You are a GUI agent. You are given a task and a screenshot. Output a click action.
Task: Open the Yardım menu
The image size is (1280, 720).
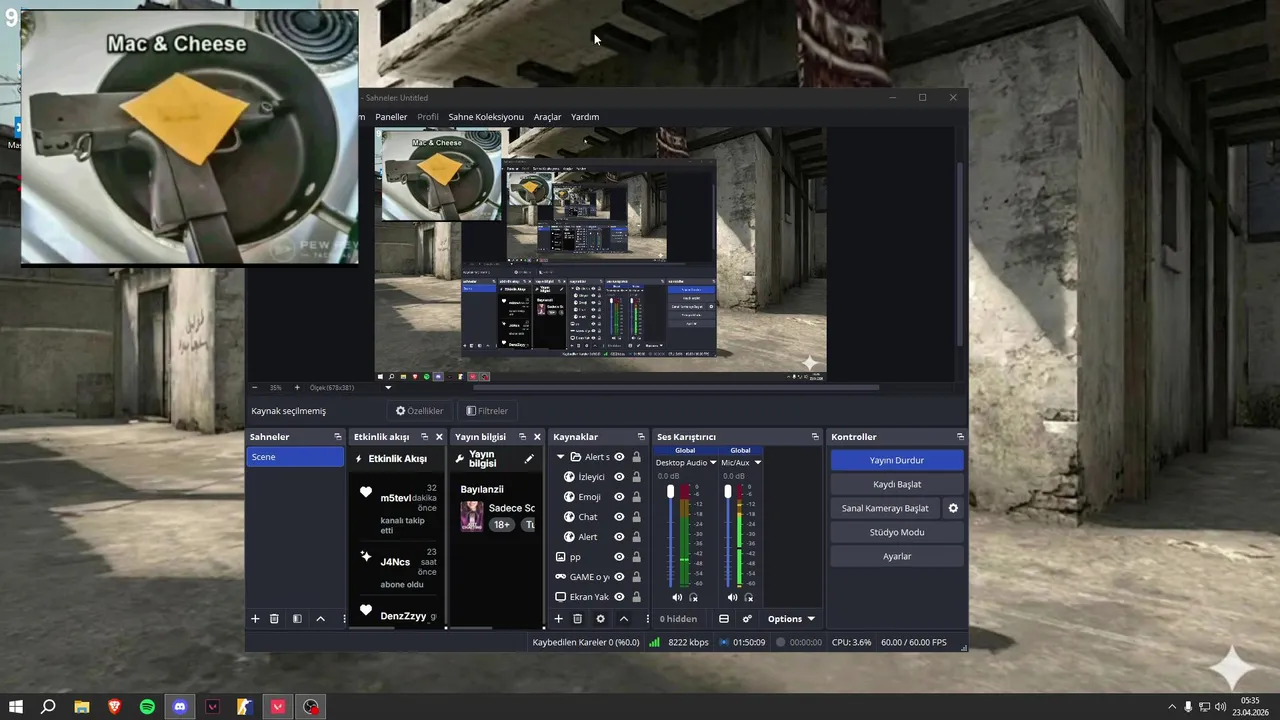click(x=585, y=117)
